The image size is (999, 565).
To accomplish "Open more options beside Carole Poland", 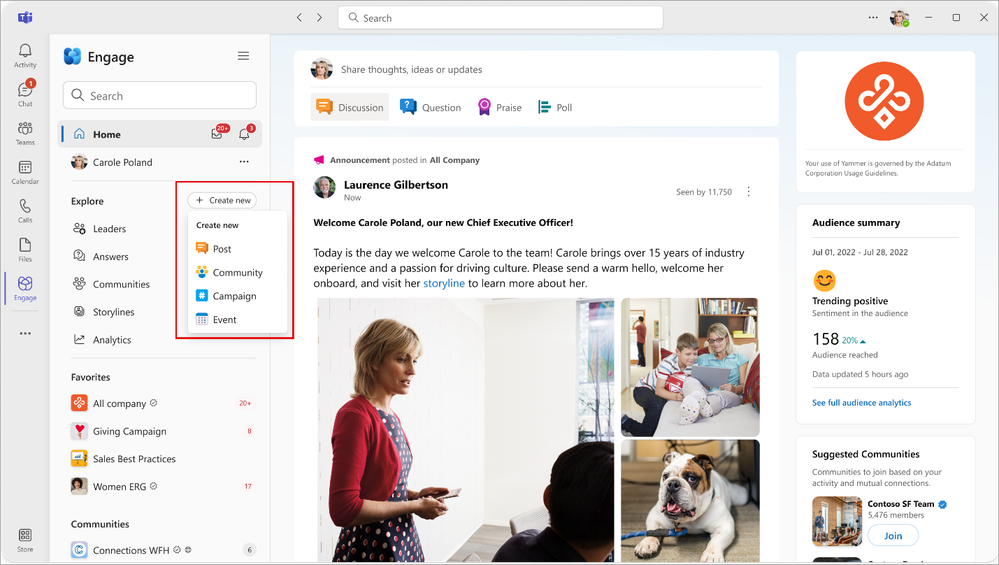I will pos(244,162).
